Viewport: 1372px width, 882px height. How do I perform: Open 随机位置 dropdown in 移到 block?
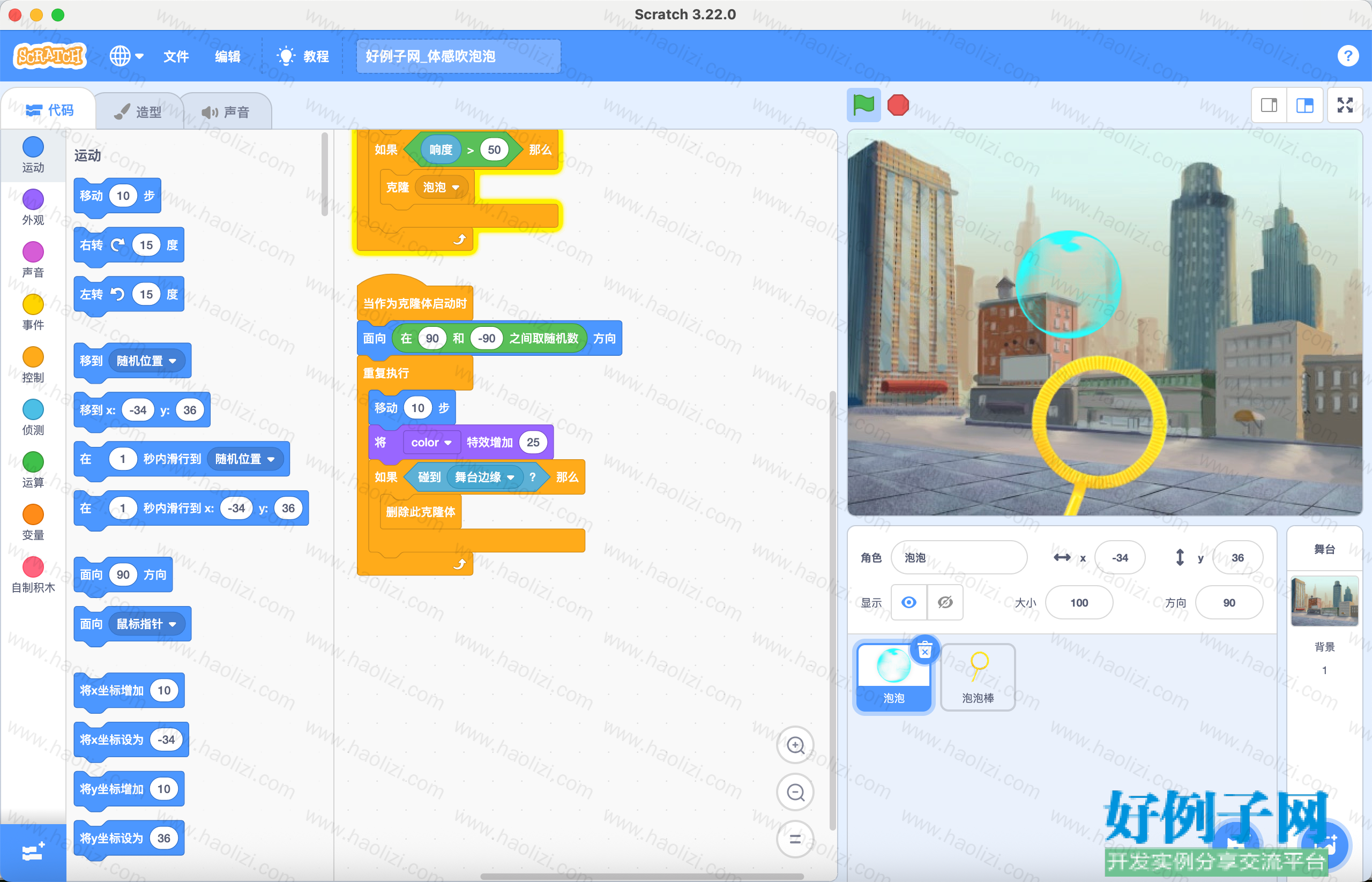(x=146, y=361)
